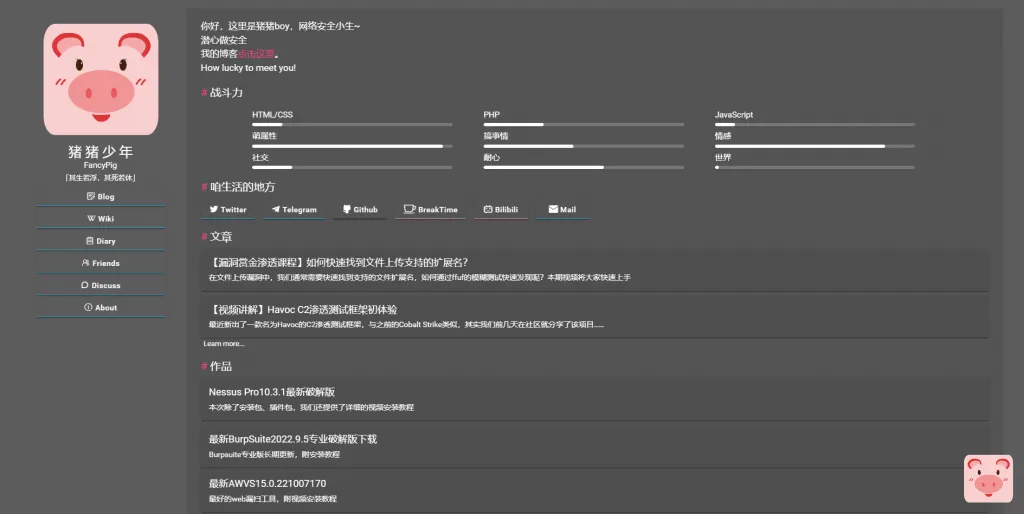The width and height of the screenshot is (1024, 514).
Task: Click the large pig avatar image
Action: [101, 79]
